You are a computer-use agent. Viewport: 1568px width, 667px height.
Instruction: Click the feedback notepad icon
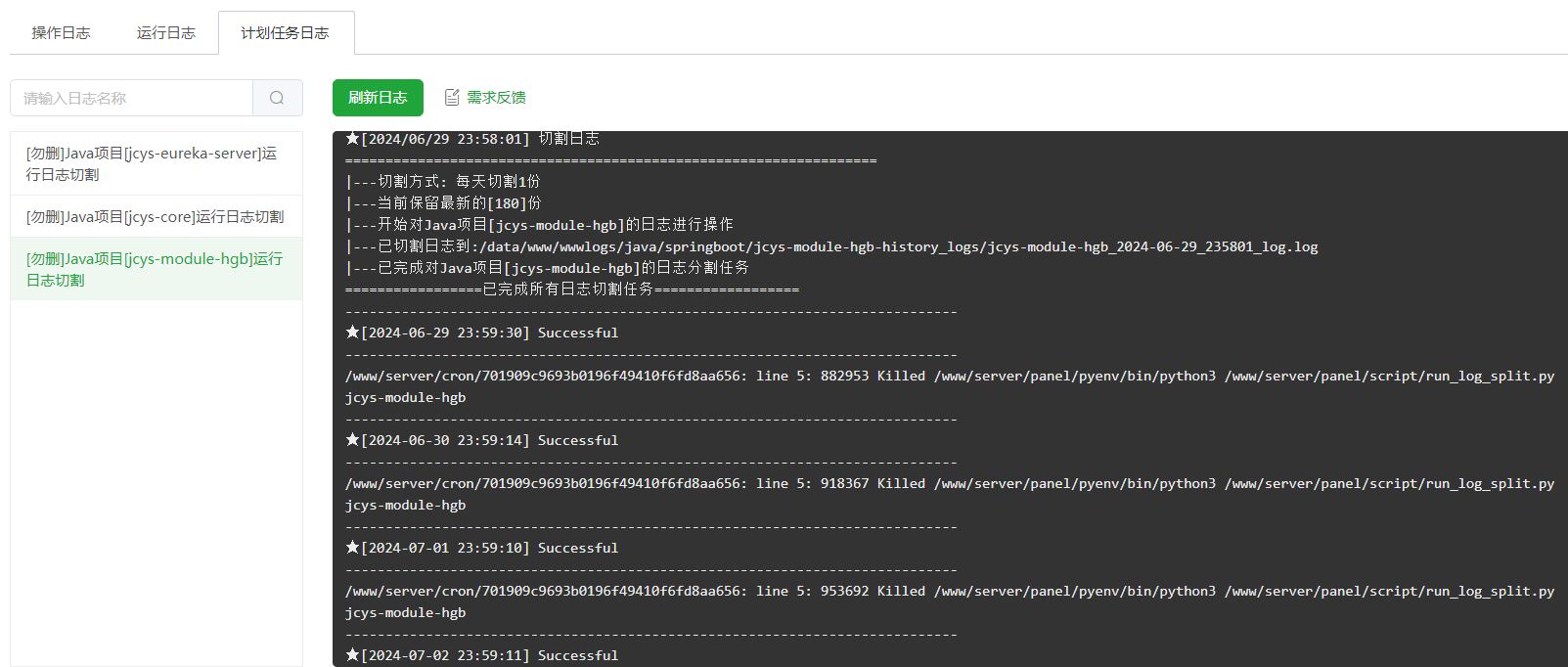[452, 98]
